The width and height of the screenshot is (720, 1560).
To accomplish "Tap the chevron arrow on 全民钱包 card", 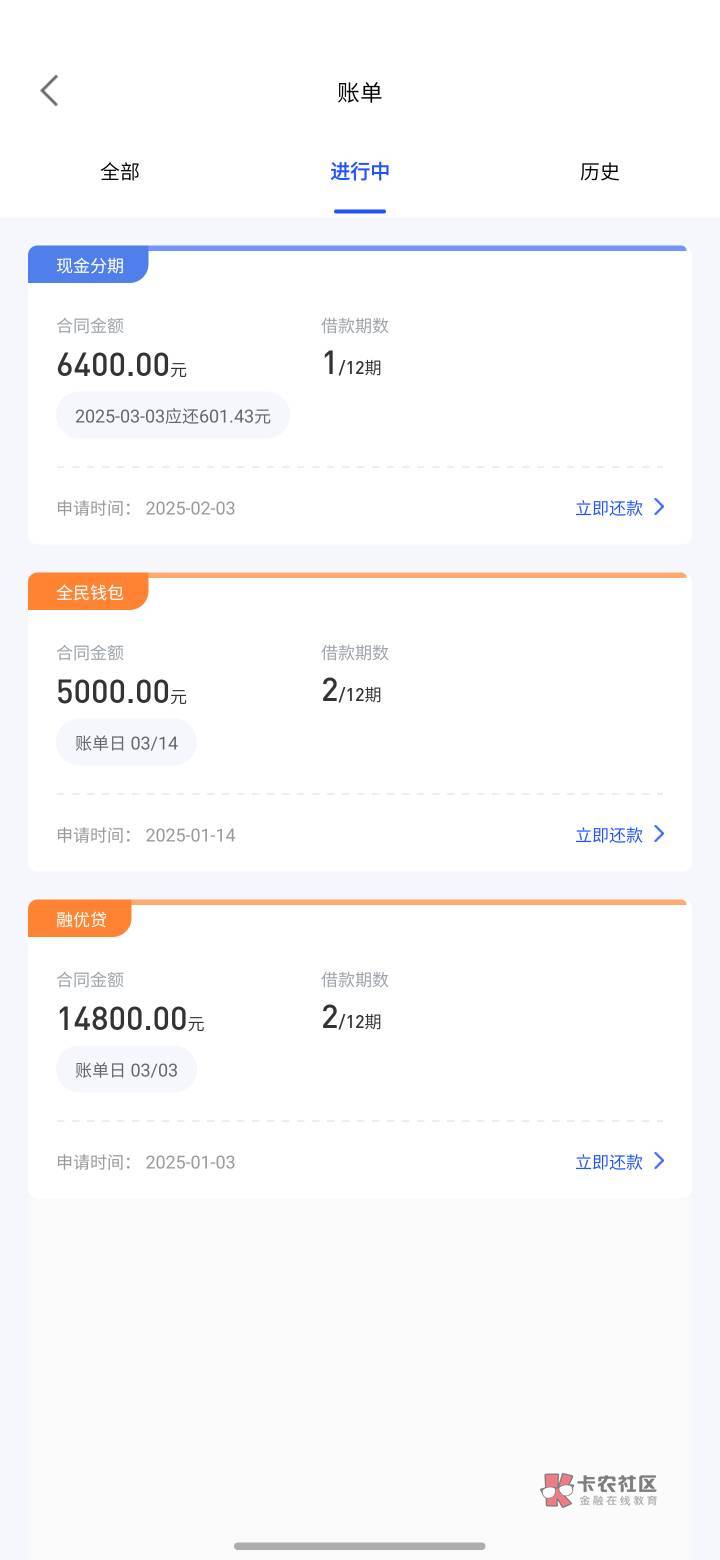I will pos(659,834).
